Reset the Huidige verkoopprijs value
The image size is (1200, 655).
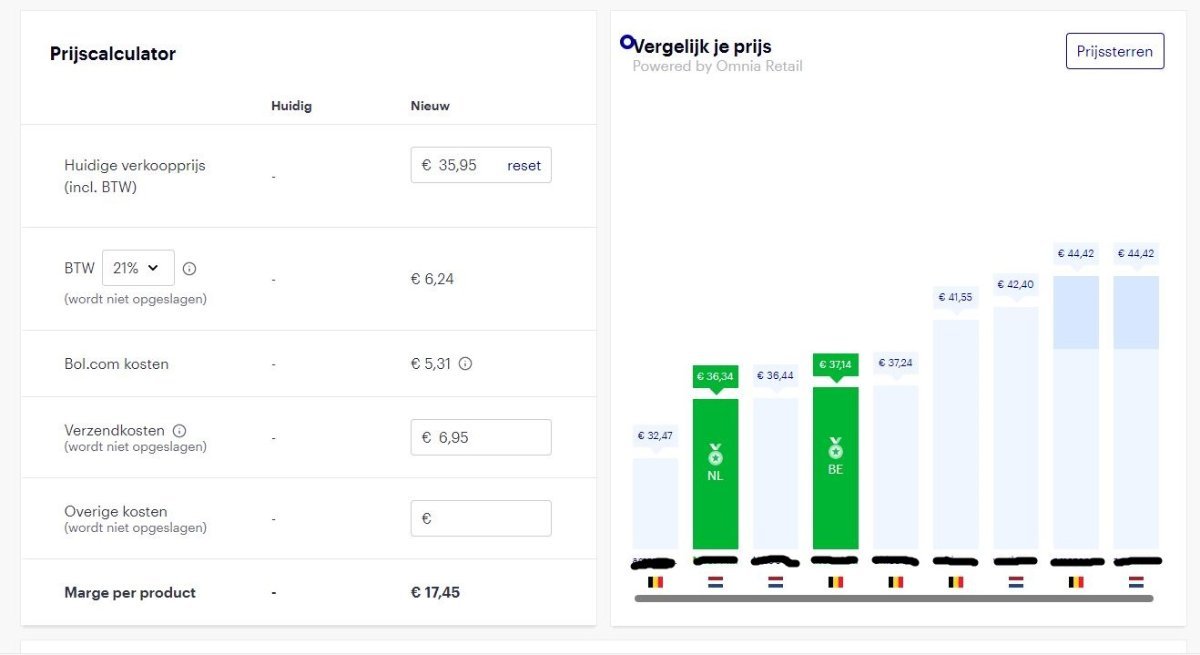point(524,166)
